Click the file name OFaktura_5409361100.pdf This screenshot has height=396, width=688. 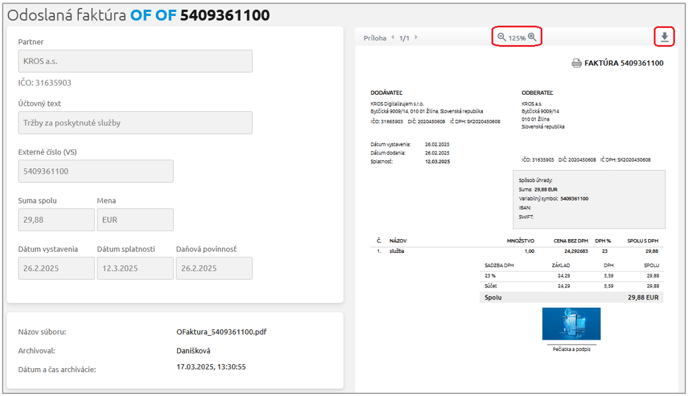coord(222,332)
